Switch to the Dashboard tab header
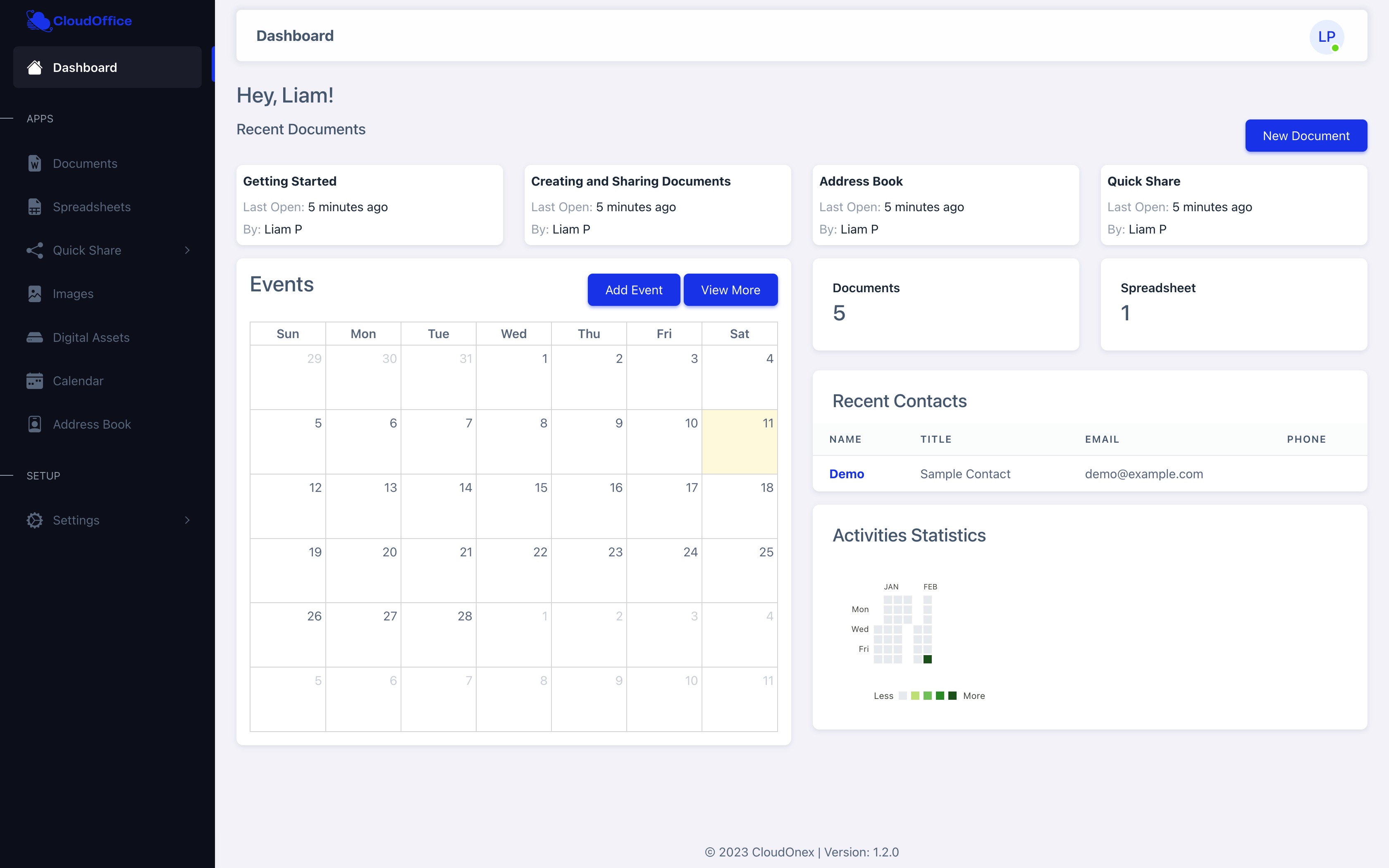This screenshot has height=868, width=1389. point(294,36)
